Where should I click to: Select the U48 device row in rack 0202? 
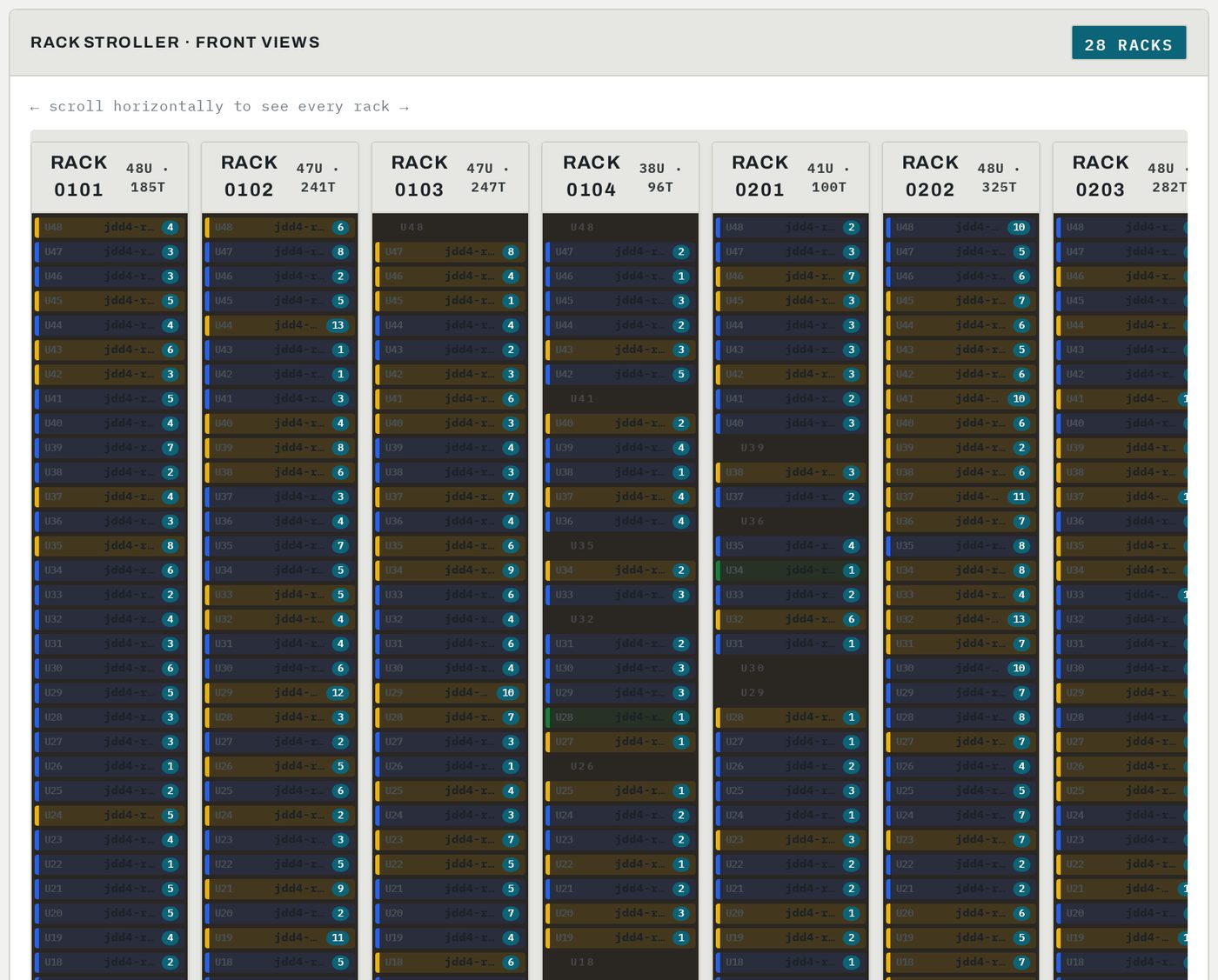point(961,228)
